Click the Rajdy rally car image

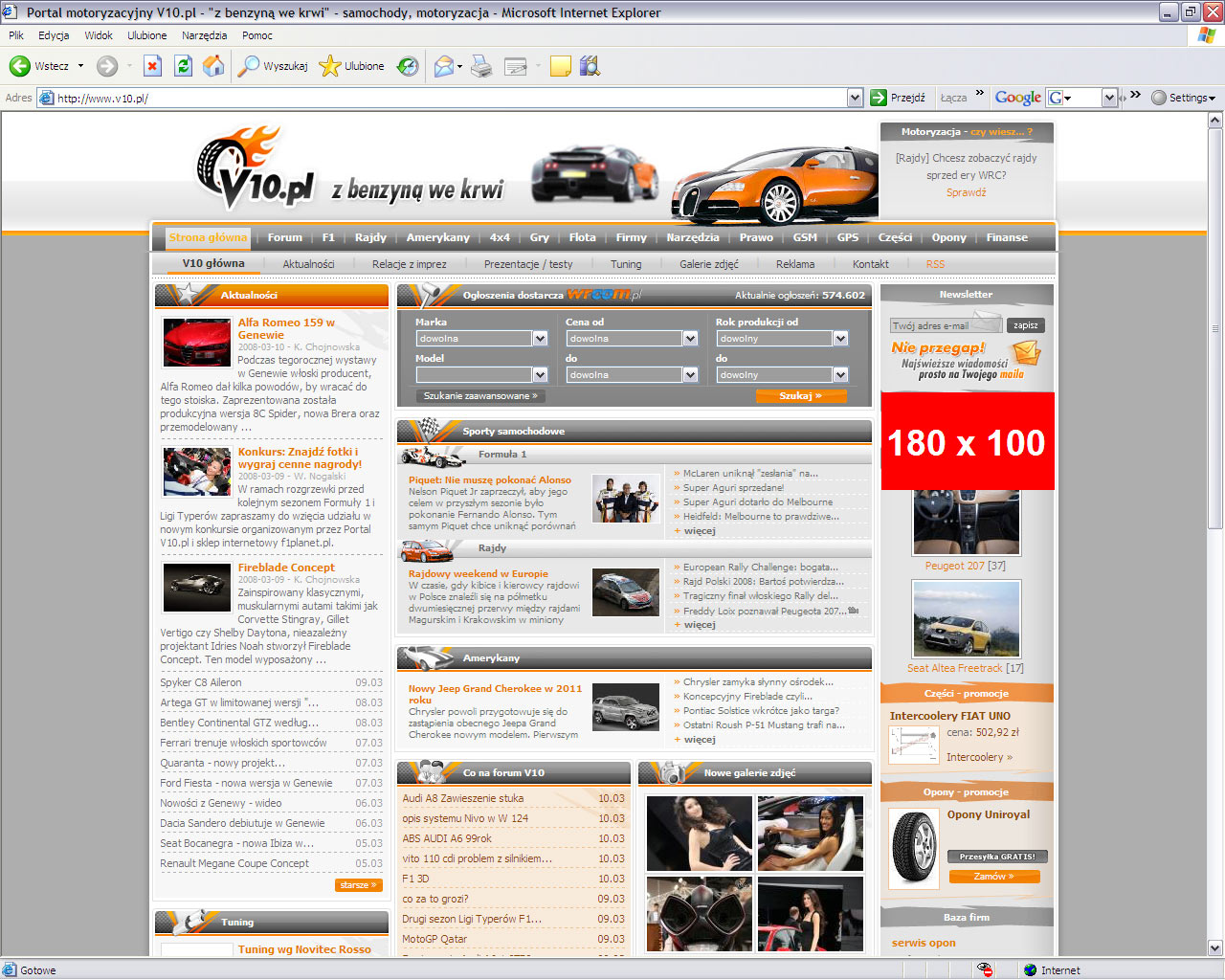coord(626,591)
